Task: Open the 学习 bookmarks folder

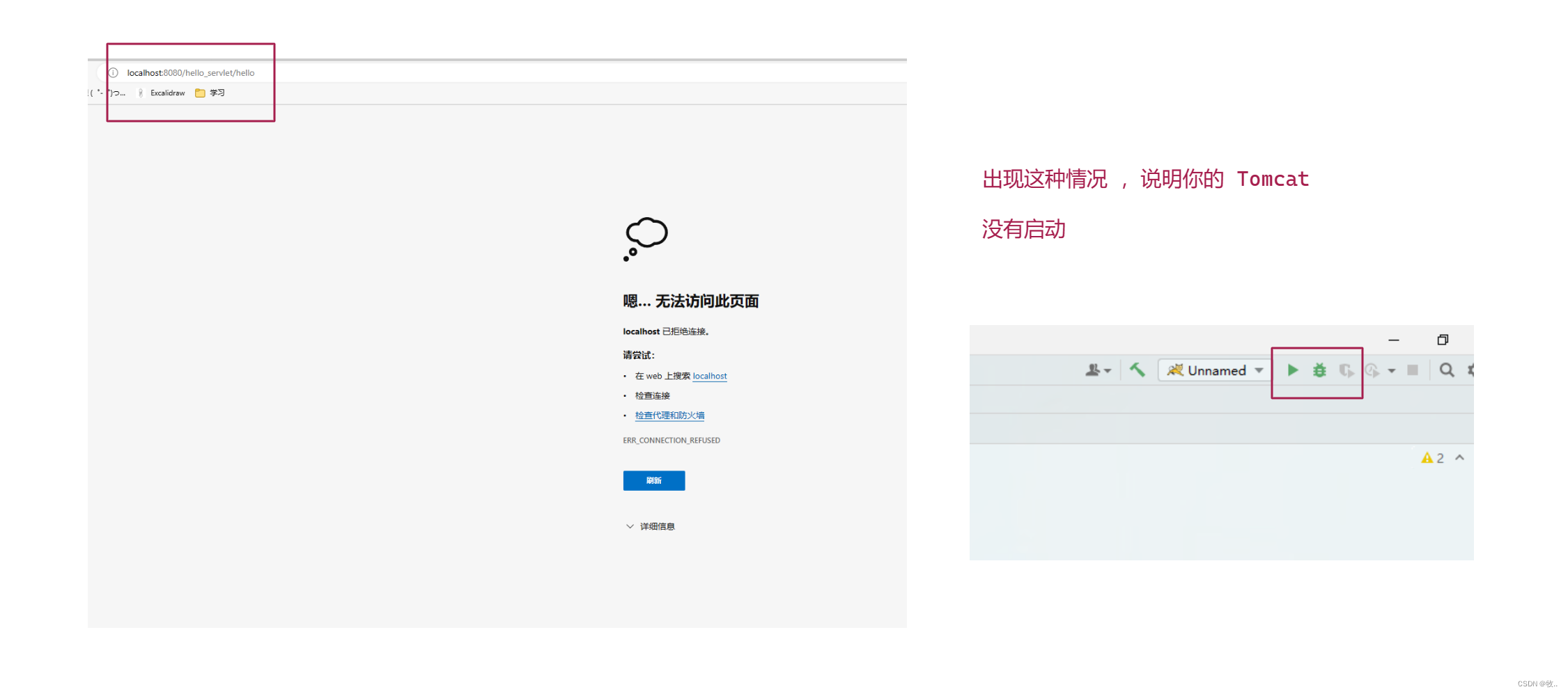Action: tap(210, 93)
